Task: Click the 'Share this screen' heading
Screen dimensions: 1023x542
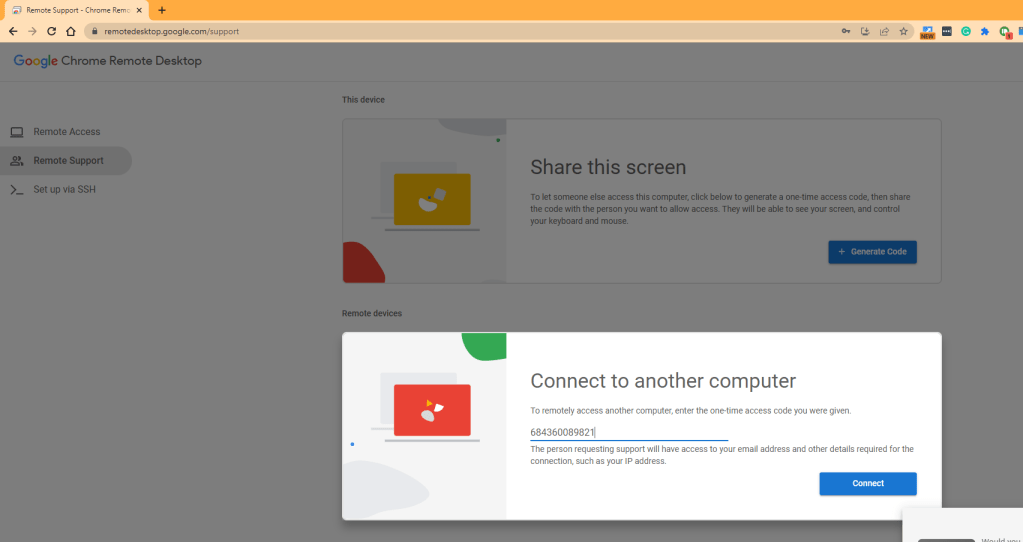Action: pyautogui.click(x=608, y=167)
